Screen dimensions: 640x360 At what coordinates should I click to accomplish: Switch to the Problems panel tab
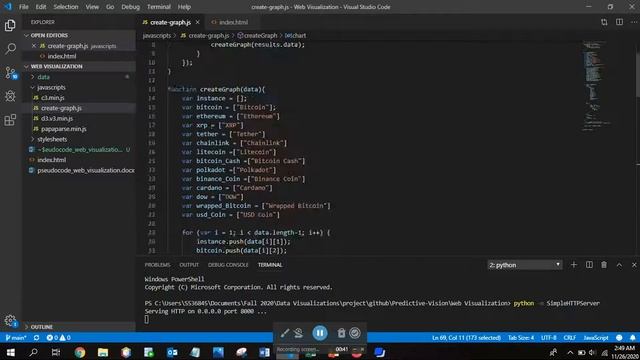[157, 265]
